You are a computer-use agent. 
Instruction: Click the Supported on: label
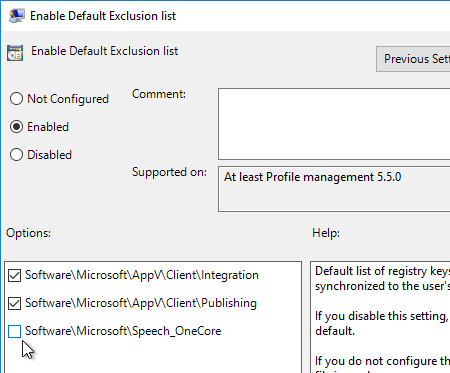click(169, 172)
